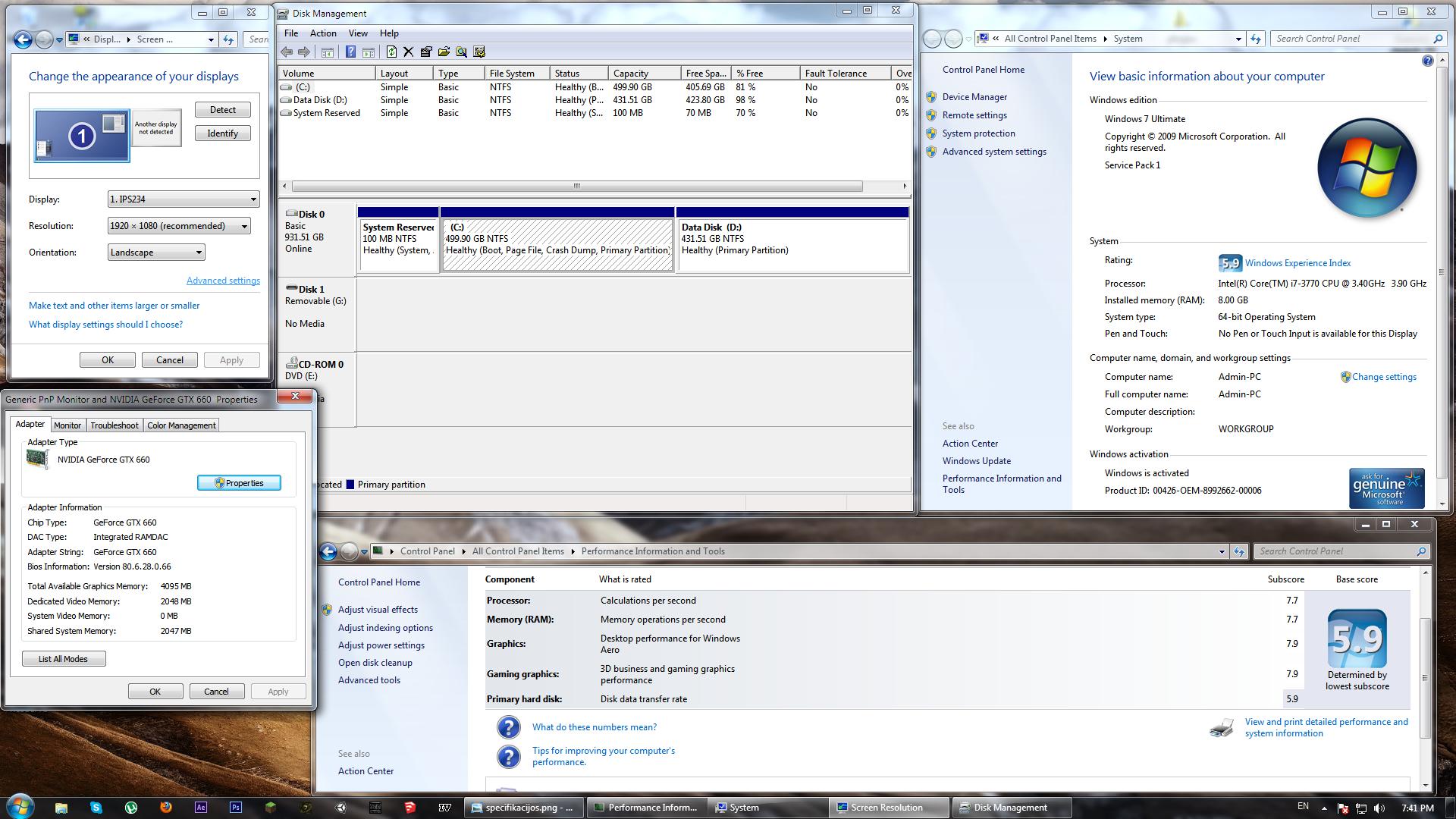Viewport: 1456px width, 819px height.
Task: Click help question mark in System window
Action: tap(1427, 61)
